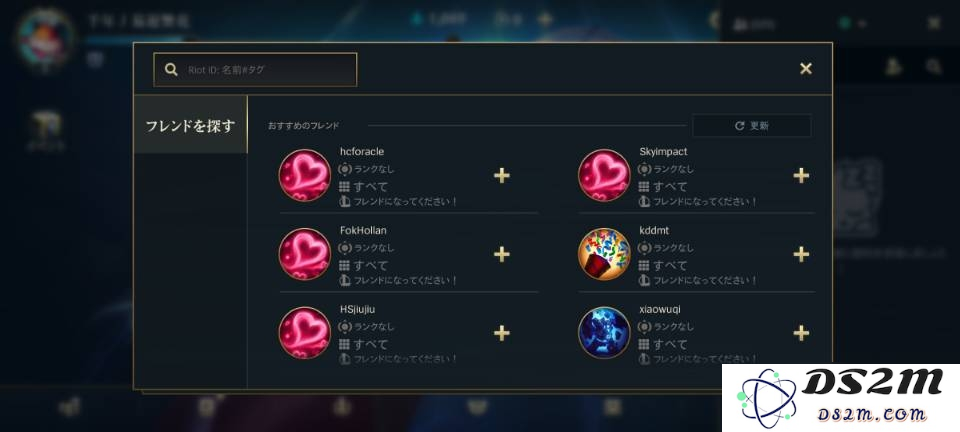The image size is (960, 432).
Task: Select the フレンドを探す tab
Action: pyautogui.click(x=190, y=125)
